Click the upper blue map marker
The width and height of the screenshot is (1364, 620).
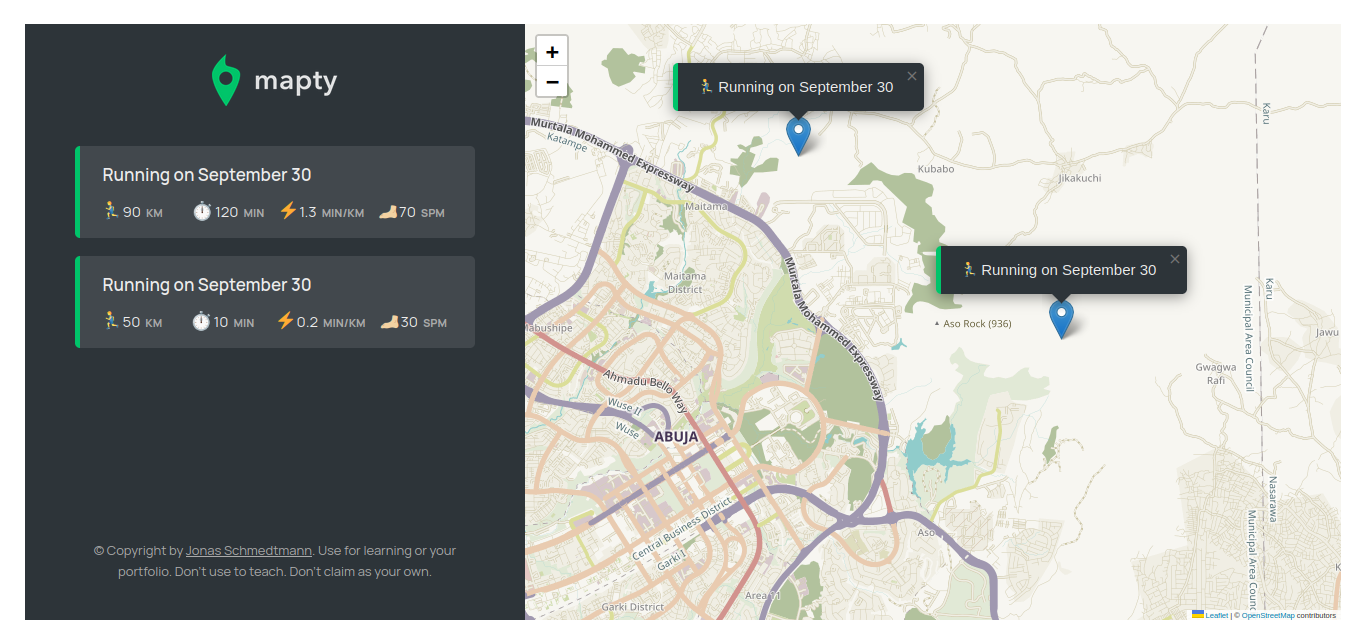[x=798, y=135]
